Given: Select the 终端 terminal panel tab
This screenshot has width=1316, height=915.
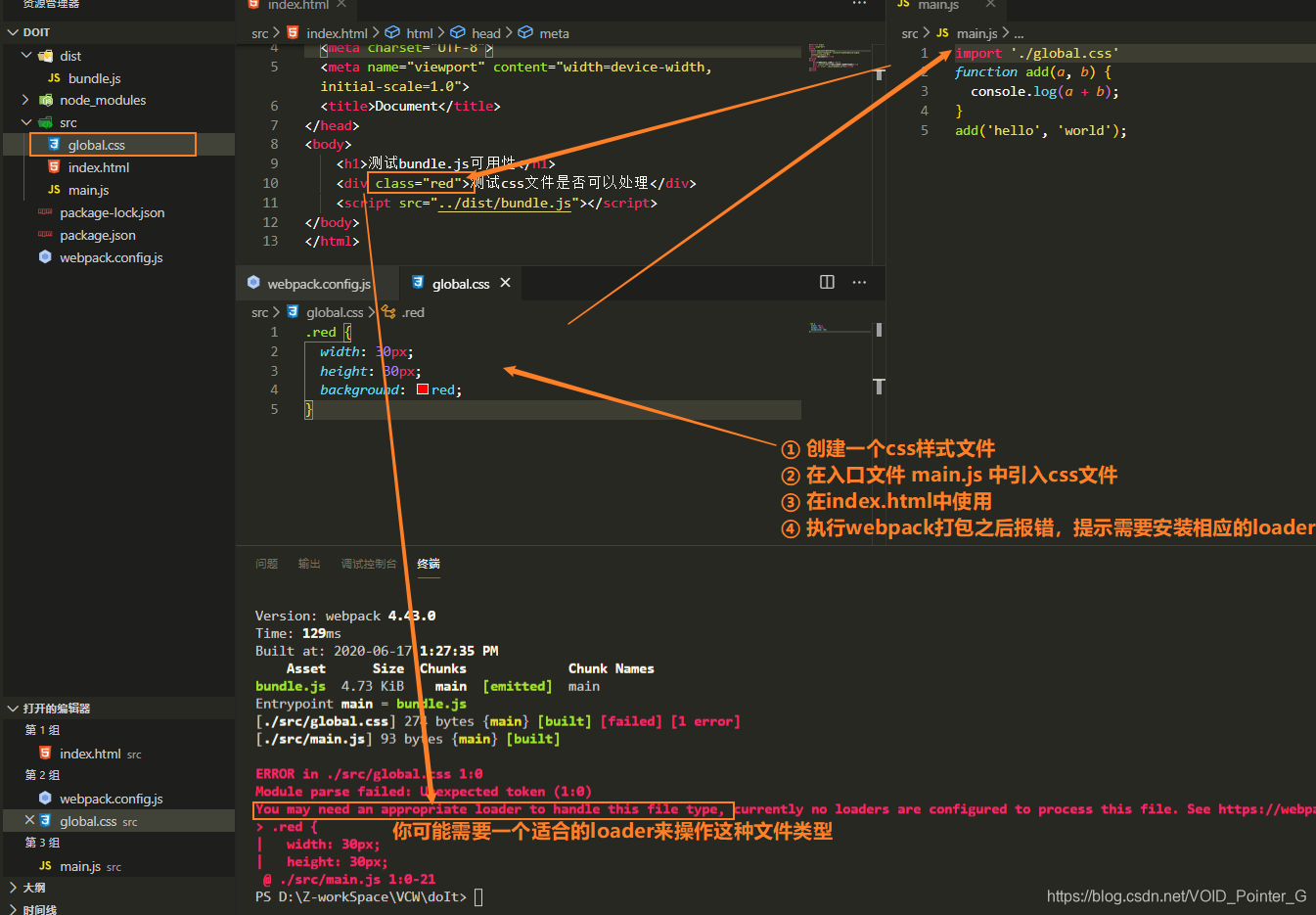Looking at the screenshot, I should (429, 564).
